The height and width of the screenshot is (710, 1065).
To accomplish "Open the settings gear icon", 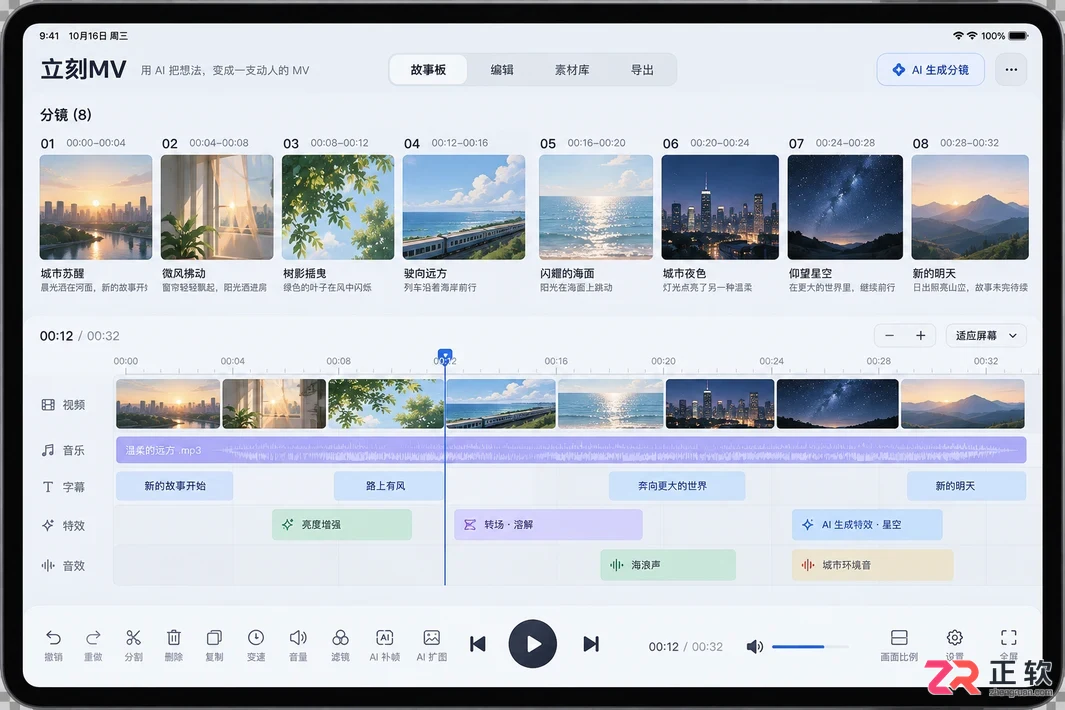I will (x=954, y=637).
